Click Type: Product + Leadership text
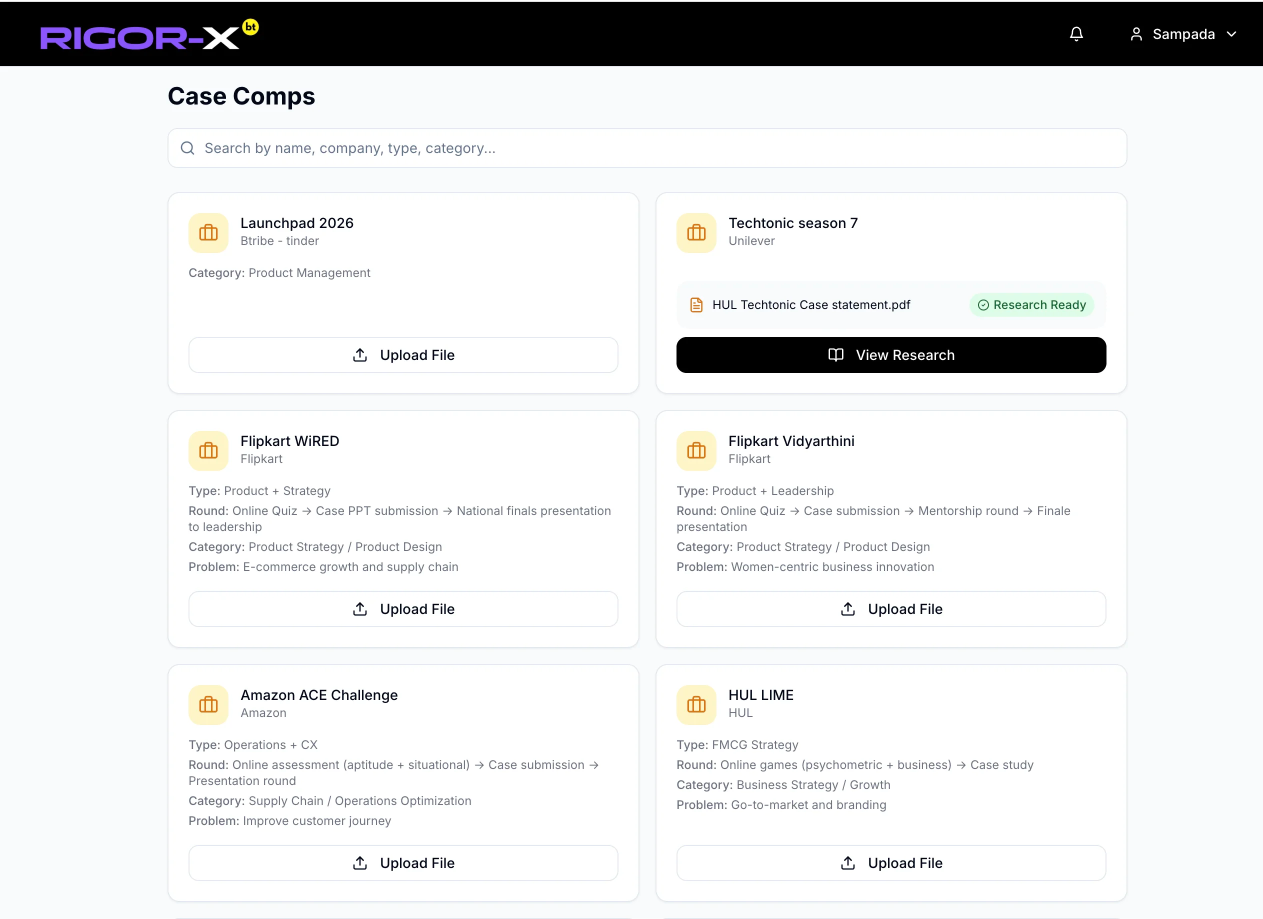The height and width of the screenshot is (919, 1263). pyautogui.click(x=755, y=491)
